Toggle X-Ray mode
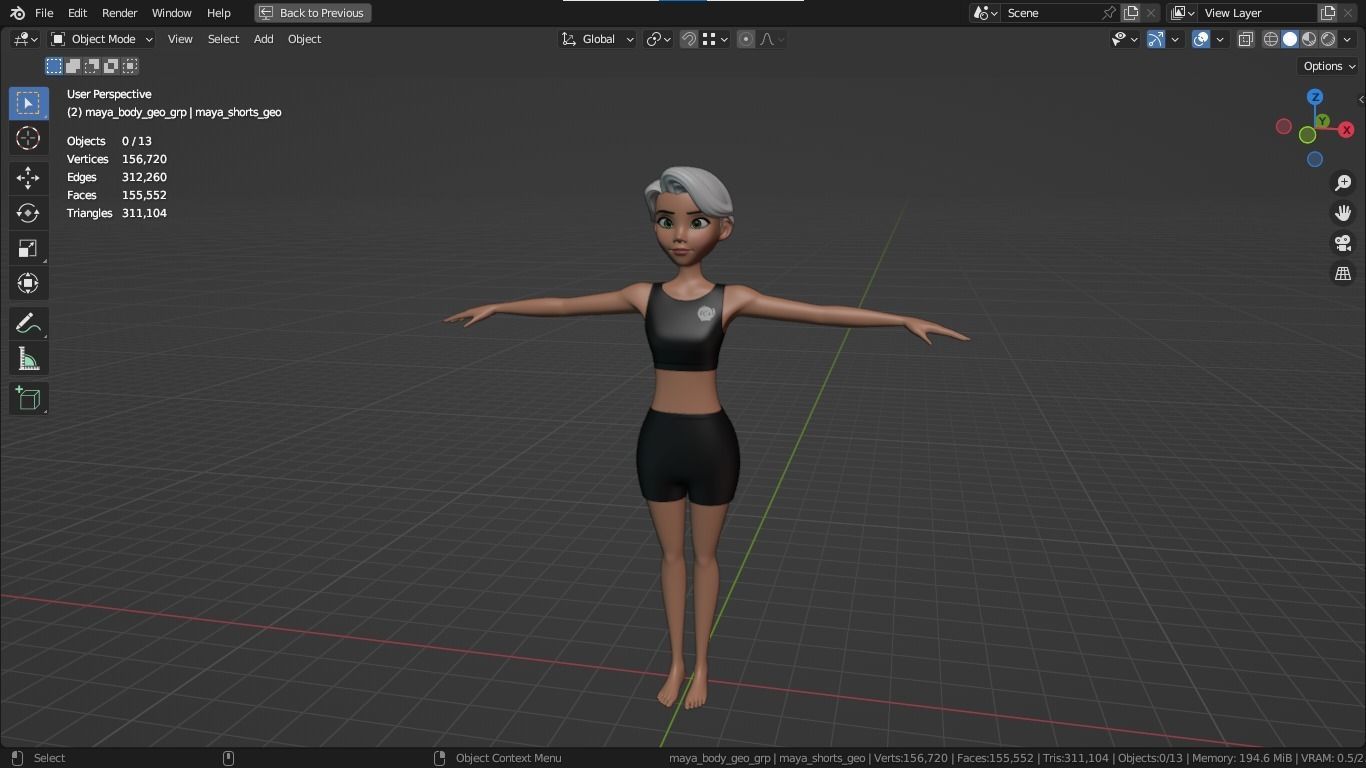The height and width of the screenshot is (768, 1366). coord(1246,39)
